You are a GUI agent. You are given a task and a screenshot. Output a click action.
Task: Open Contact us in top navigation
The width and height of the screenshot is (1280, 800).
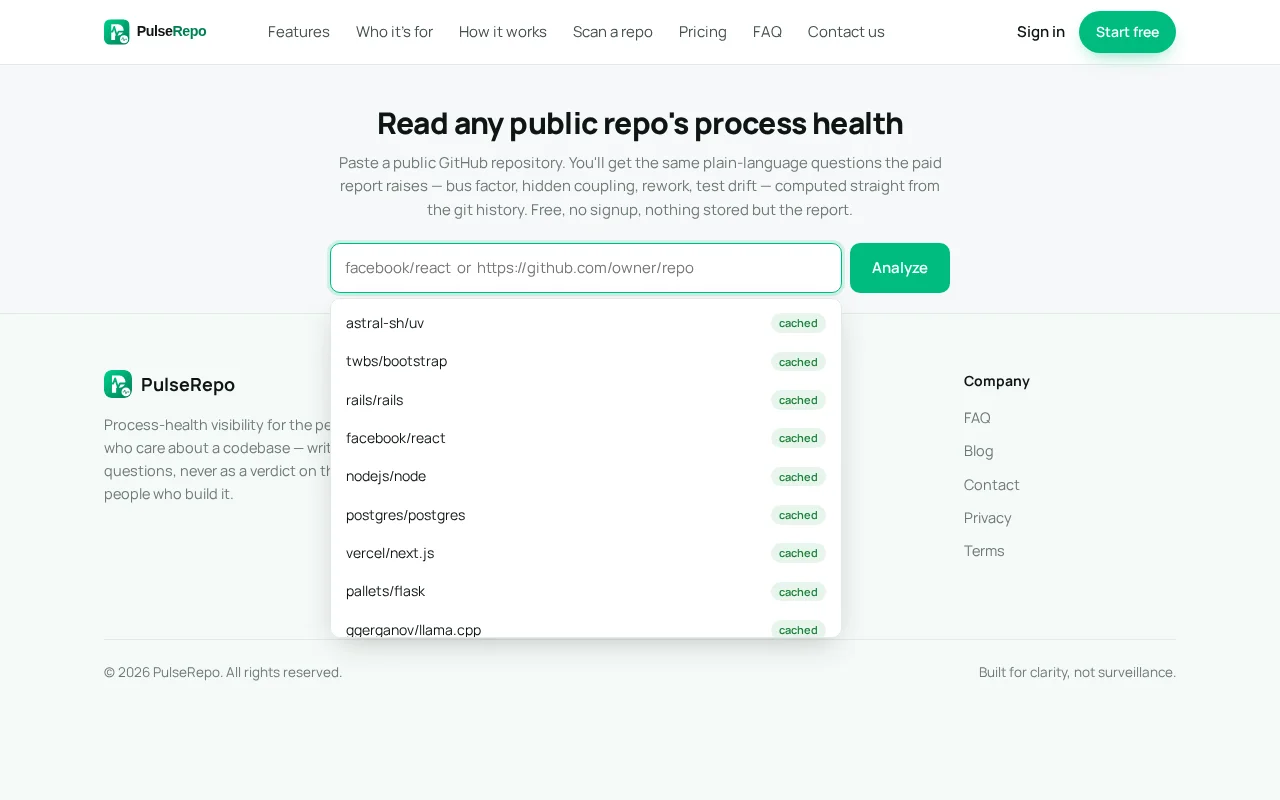tap(846, 32)
